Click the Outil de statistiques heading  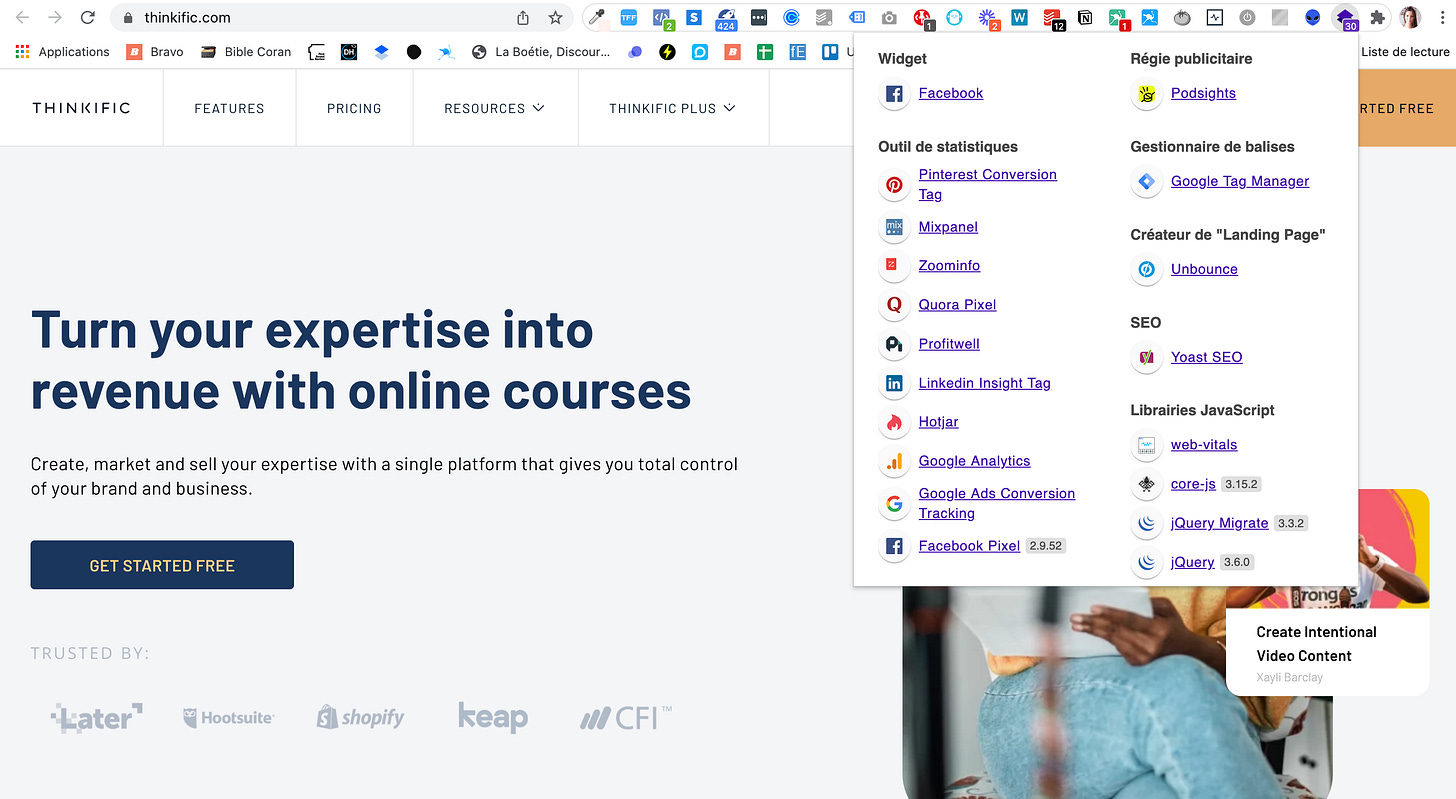[x=947, y=147]
